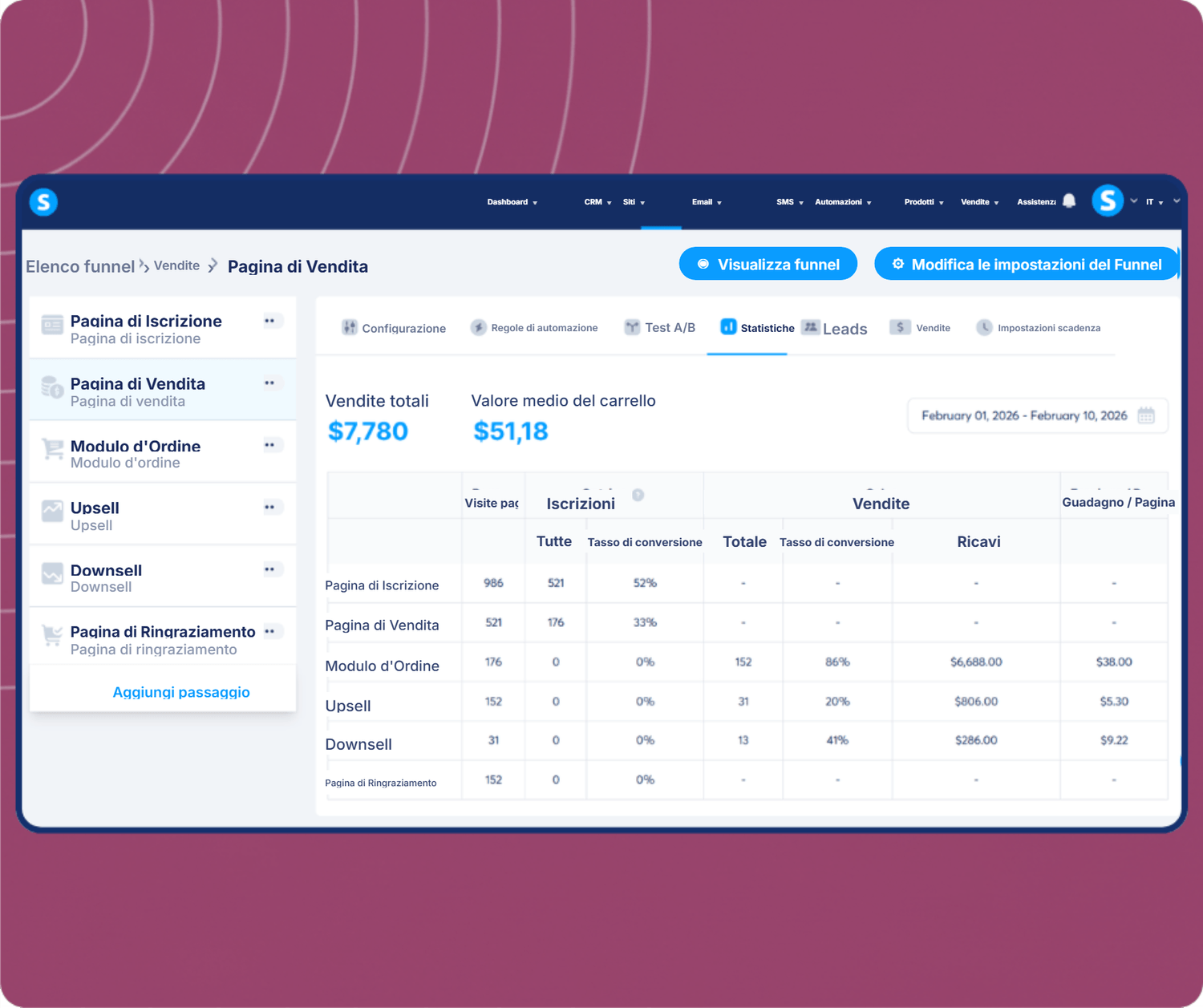
Task: Click the Pagina di Iscrizione step icon
Action: click(52, 326)
